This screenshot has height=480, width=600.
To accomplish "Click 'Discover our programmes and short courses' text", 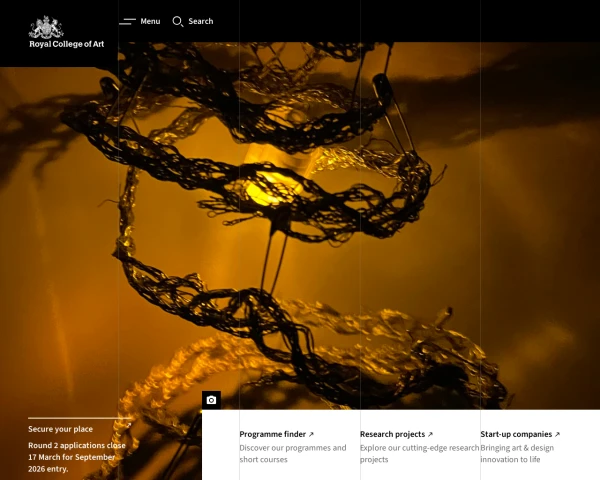I will (x=293, y=454).
